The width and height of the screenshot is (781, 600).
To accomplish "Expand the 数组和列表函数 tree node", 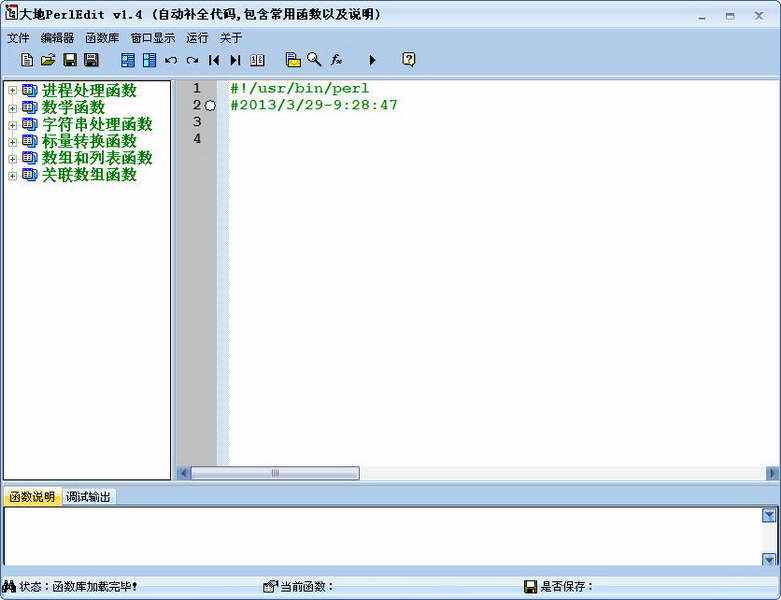I will point(12,158).
